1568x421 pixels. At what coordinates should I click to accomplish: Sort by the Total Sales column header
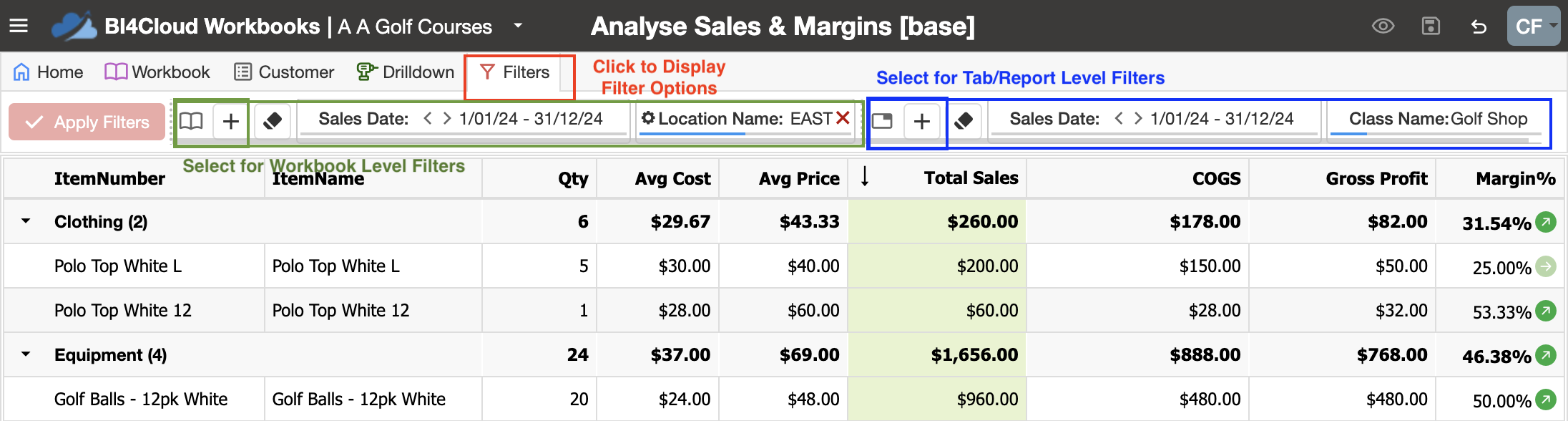(x=970, y=178)
